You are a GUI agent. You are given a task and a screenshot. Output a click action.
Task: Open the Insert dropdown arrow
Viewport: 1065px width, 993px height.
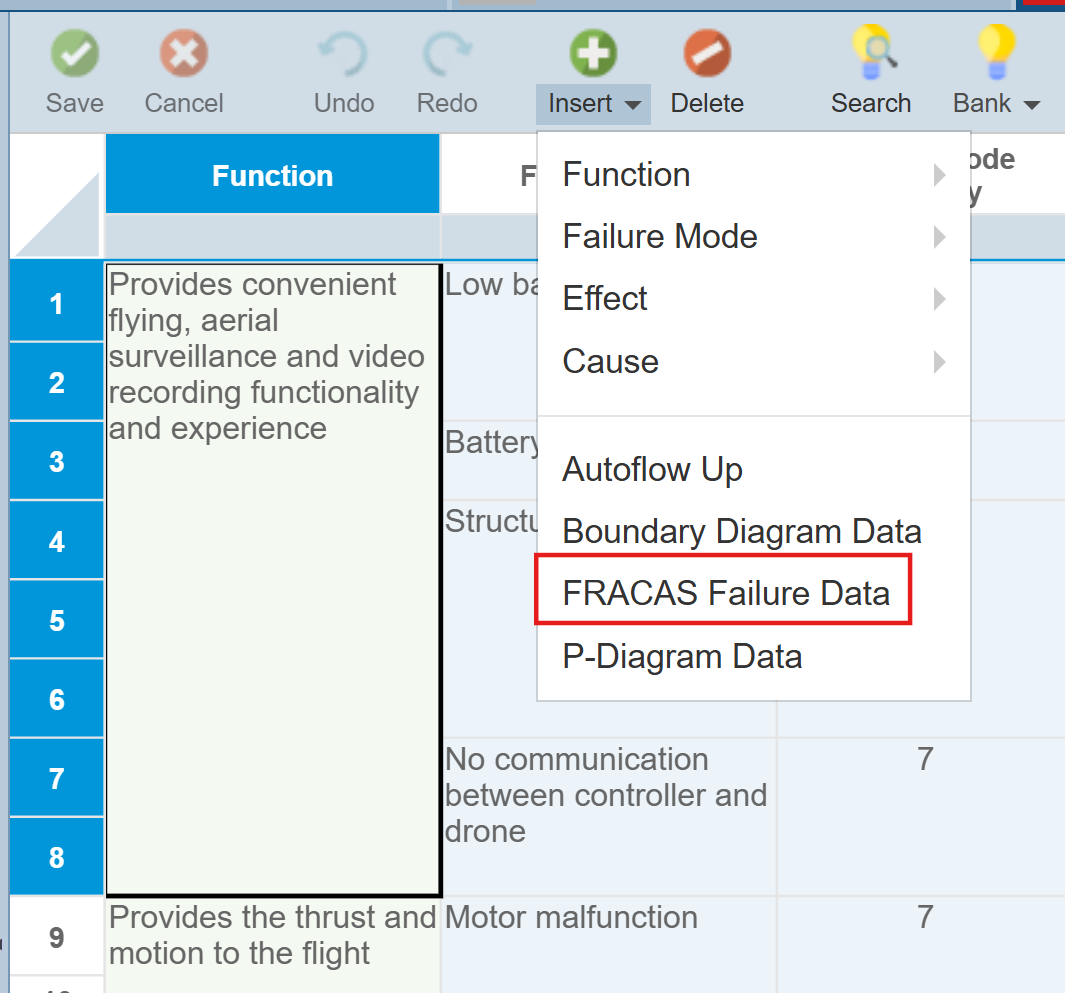633,104
